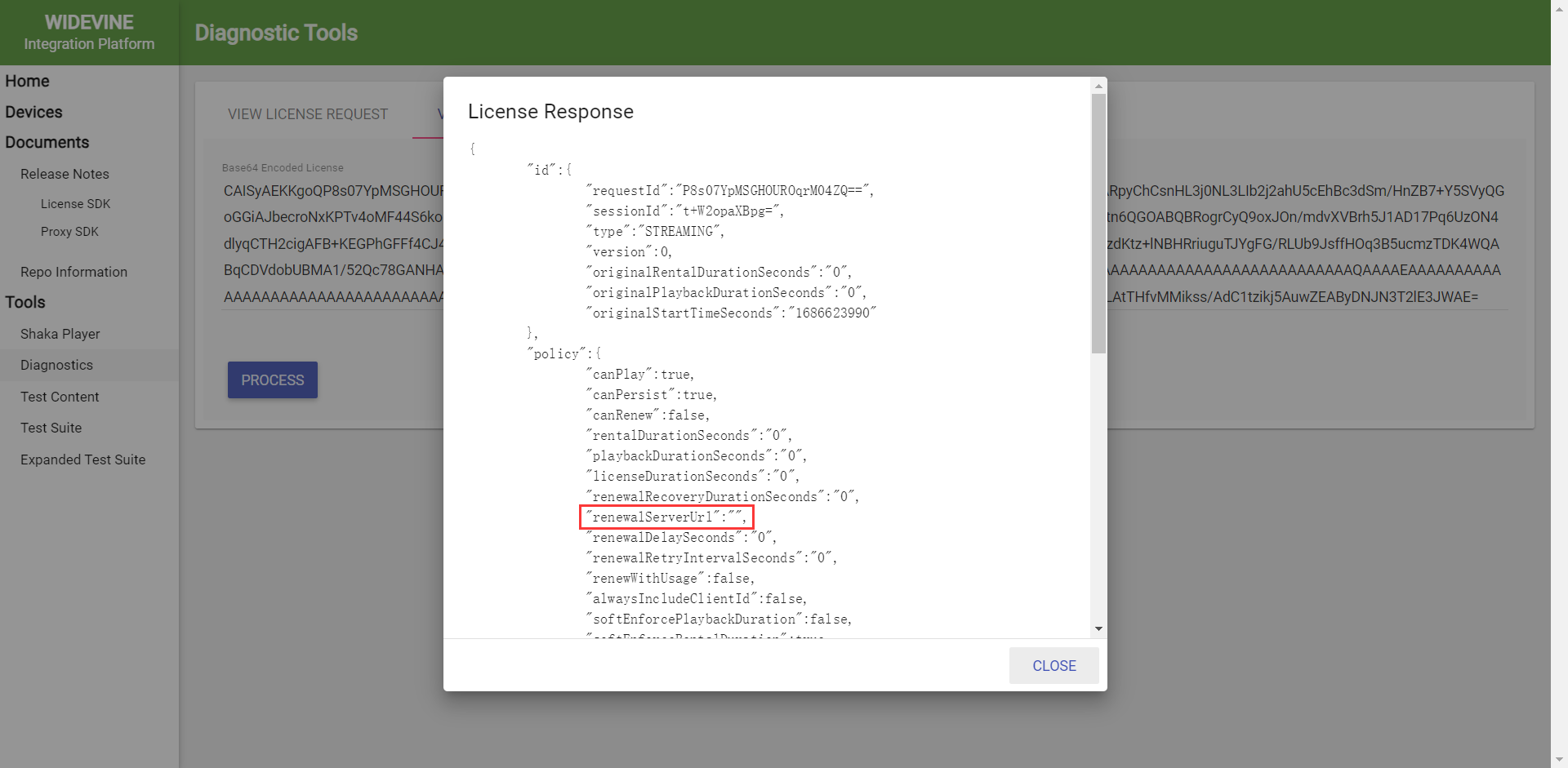Click the "version":0 line
Screen dimensions: 1568x768
point(629,252)
